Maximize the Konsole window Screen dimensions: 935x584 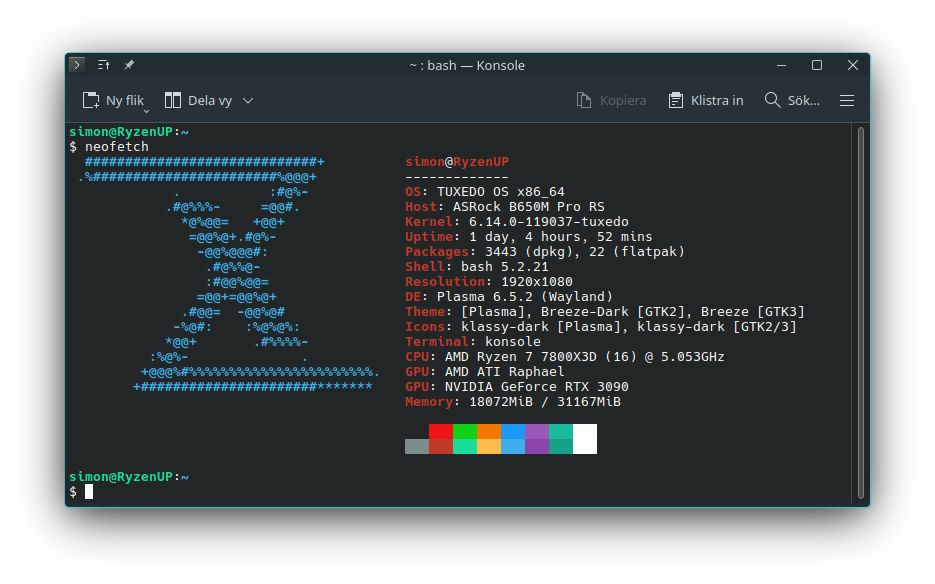(x=817, y=65)
